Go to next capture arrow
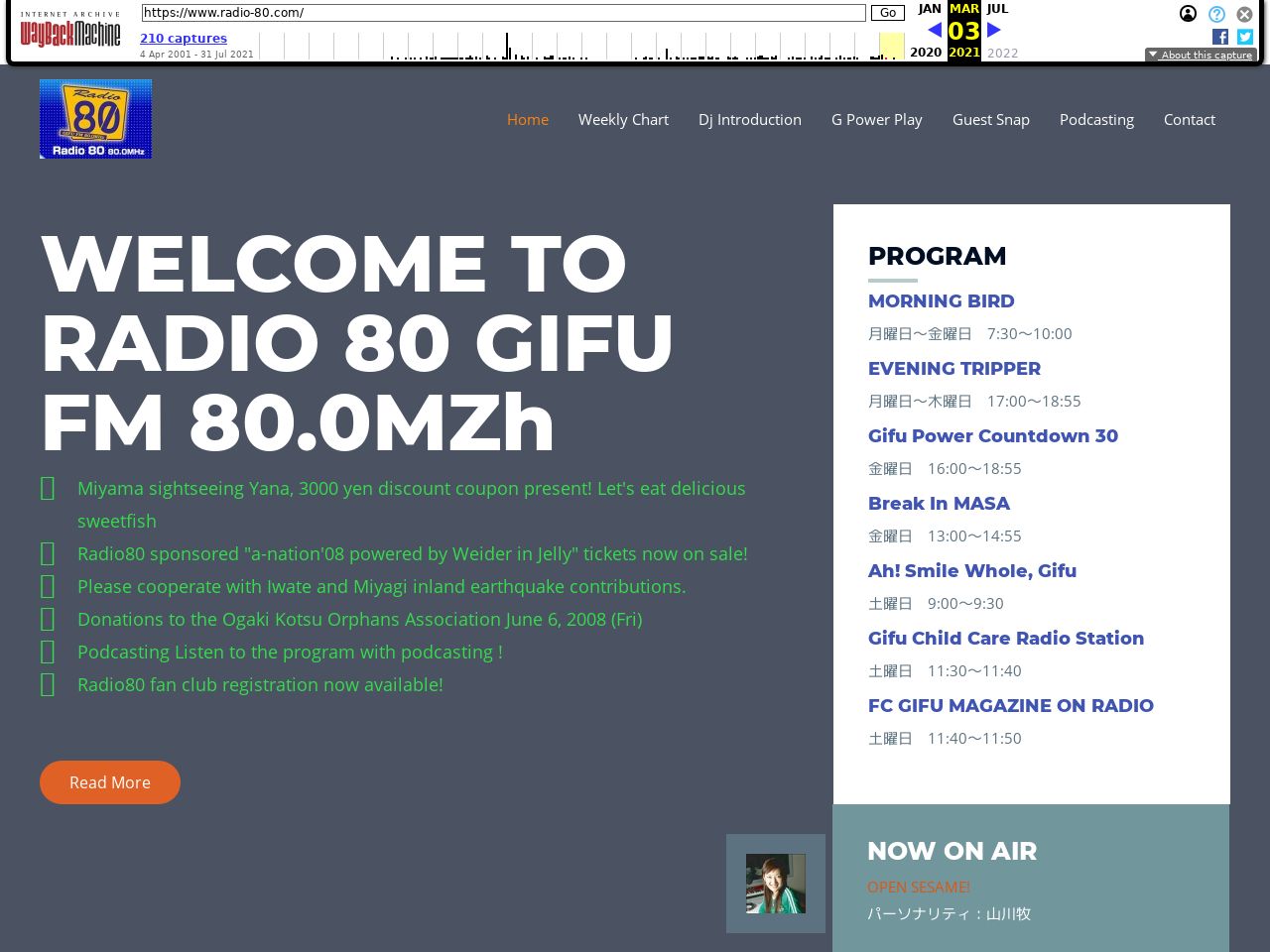 coord(993,30)
